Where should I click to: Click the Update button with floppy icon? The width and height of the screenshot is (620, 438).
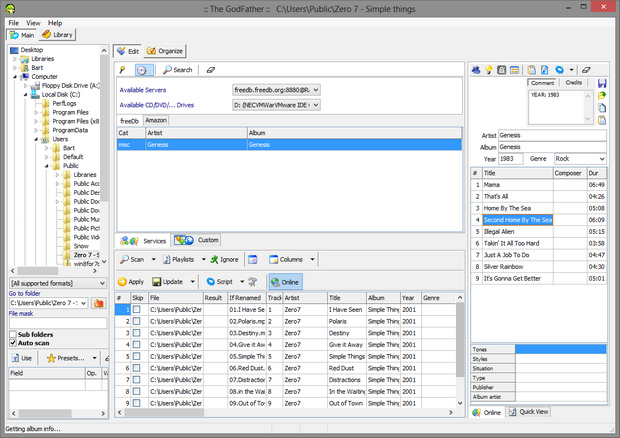pyautogui.click(x=168, y=282)
